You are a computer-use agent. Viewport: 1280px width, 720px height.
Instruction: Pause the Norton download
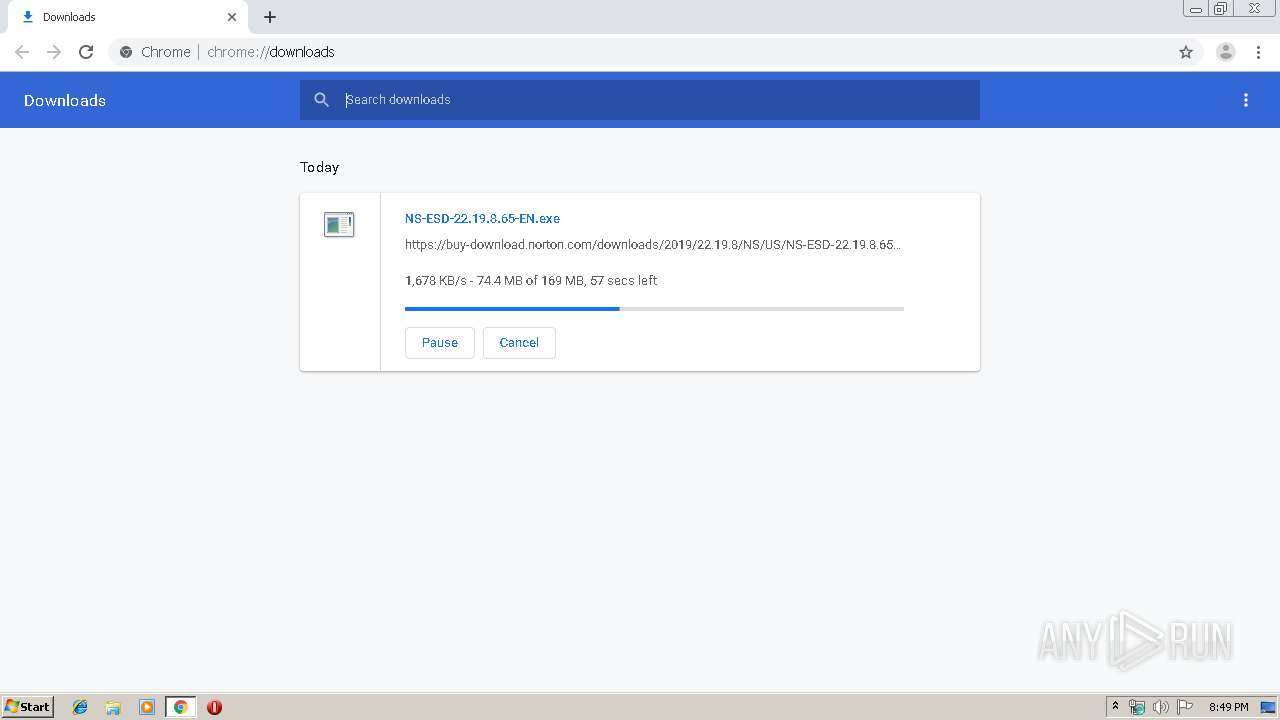pos(440,342)
